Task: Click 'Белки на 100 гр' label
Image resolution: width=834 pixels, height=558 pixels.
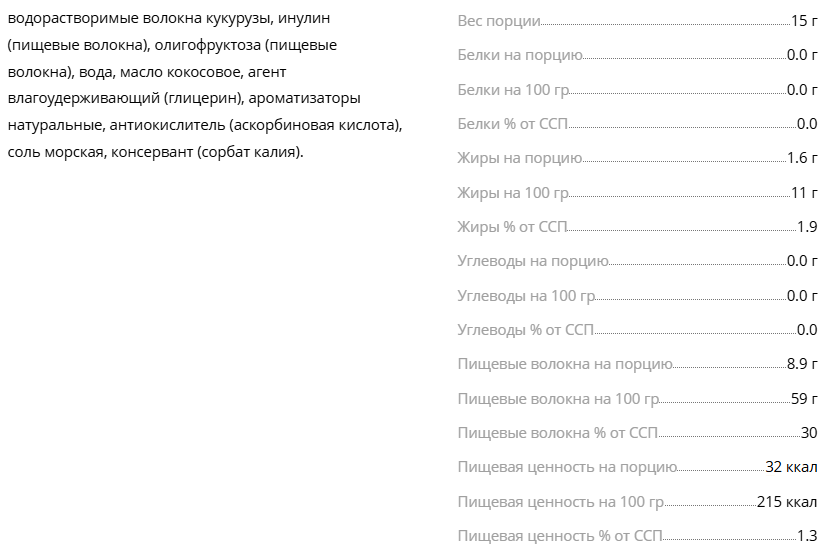Action: tap(513, 90)
